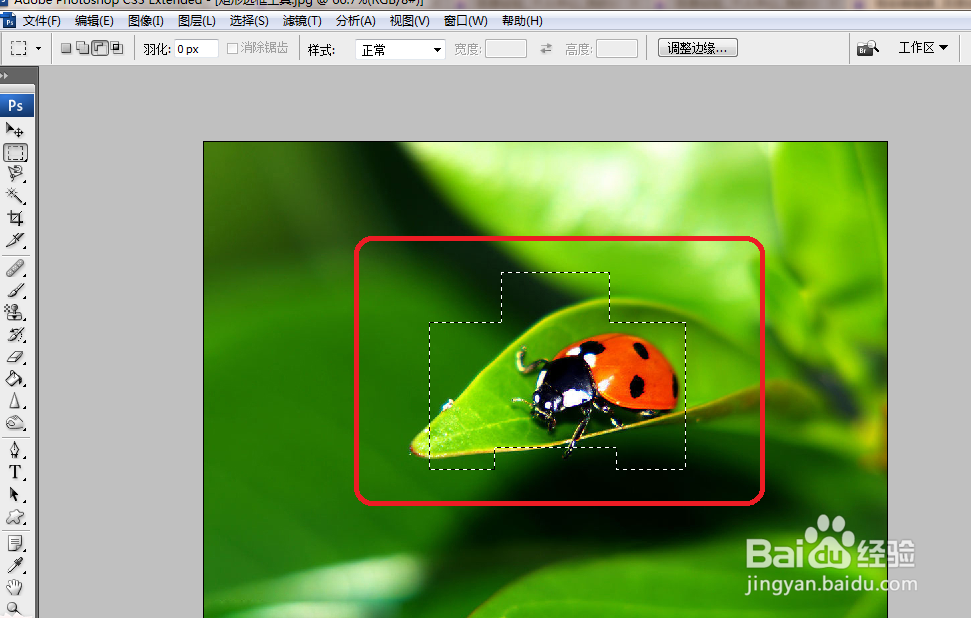The width and height of the screenshot is (971, 618).
Task: Open the 滤镜(T) menu
Action: 302,21
